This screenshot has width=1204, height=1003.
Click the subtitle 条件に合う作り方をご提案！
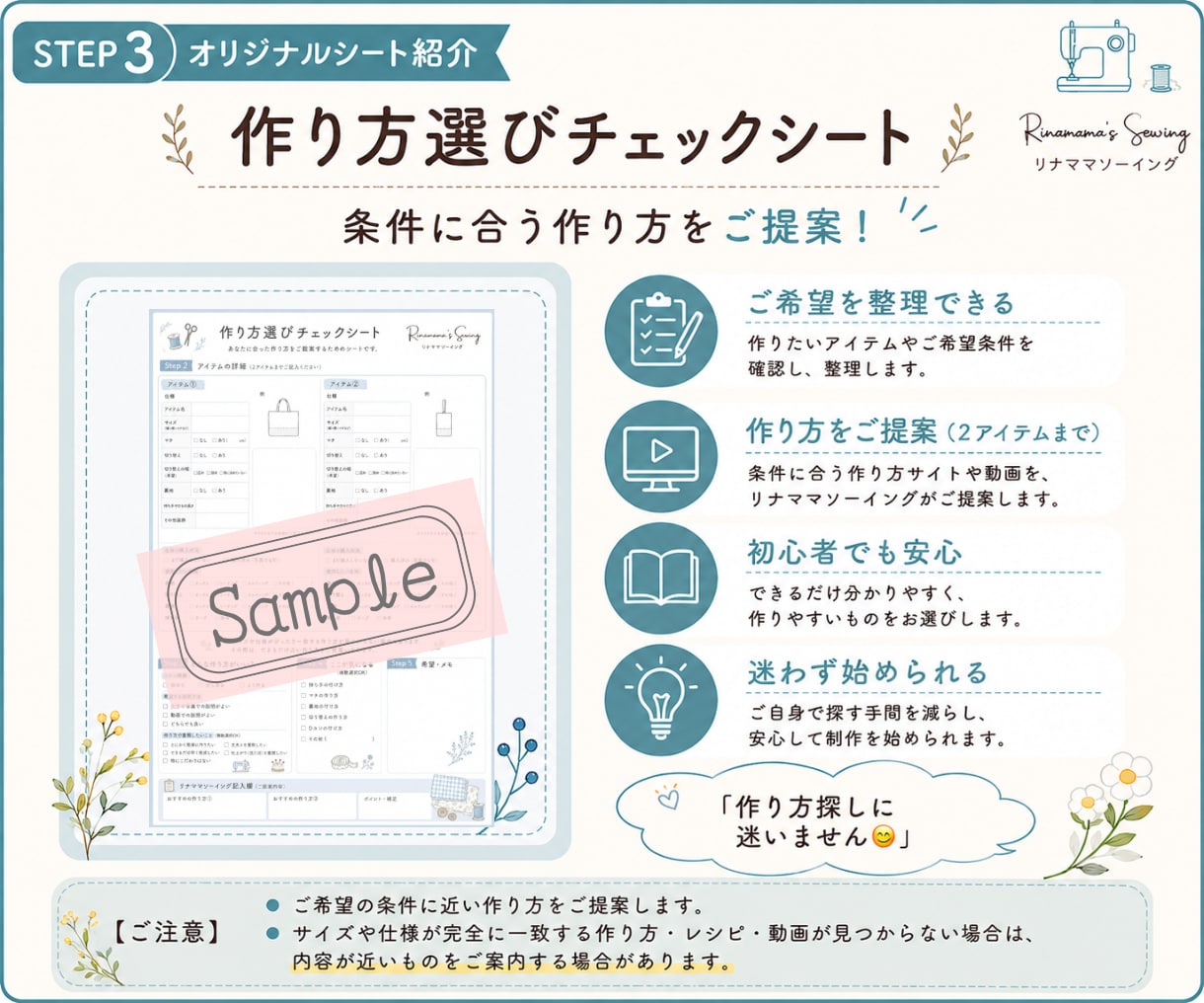[607, 228]
